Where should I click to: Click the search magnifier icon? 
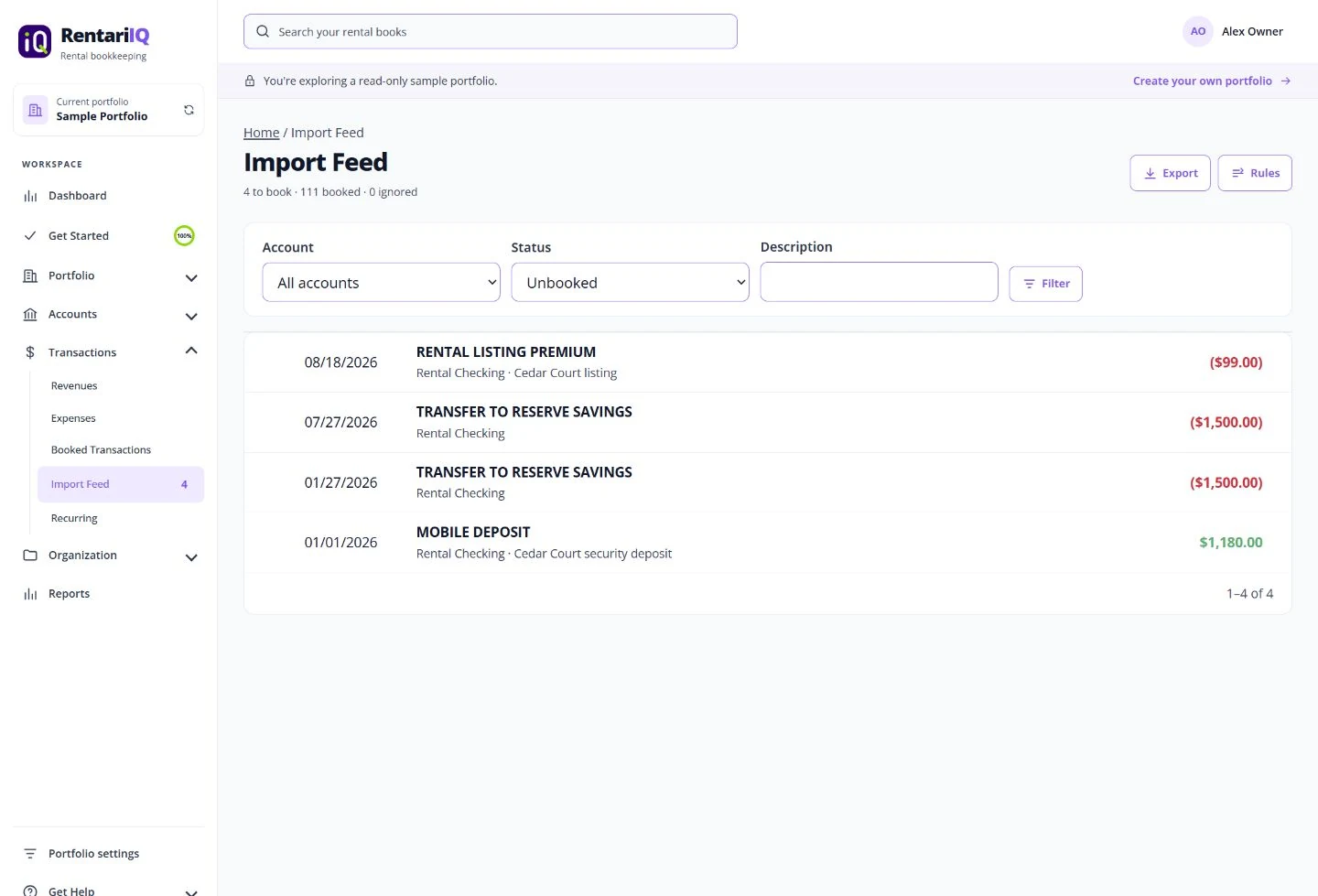pyautogui.click(x=263, y=31)
